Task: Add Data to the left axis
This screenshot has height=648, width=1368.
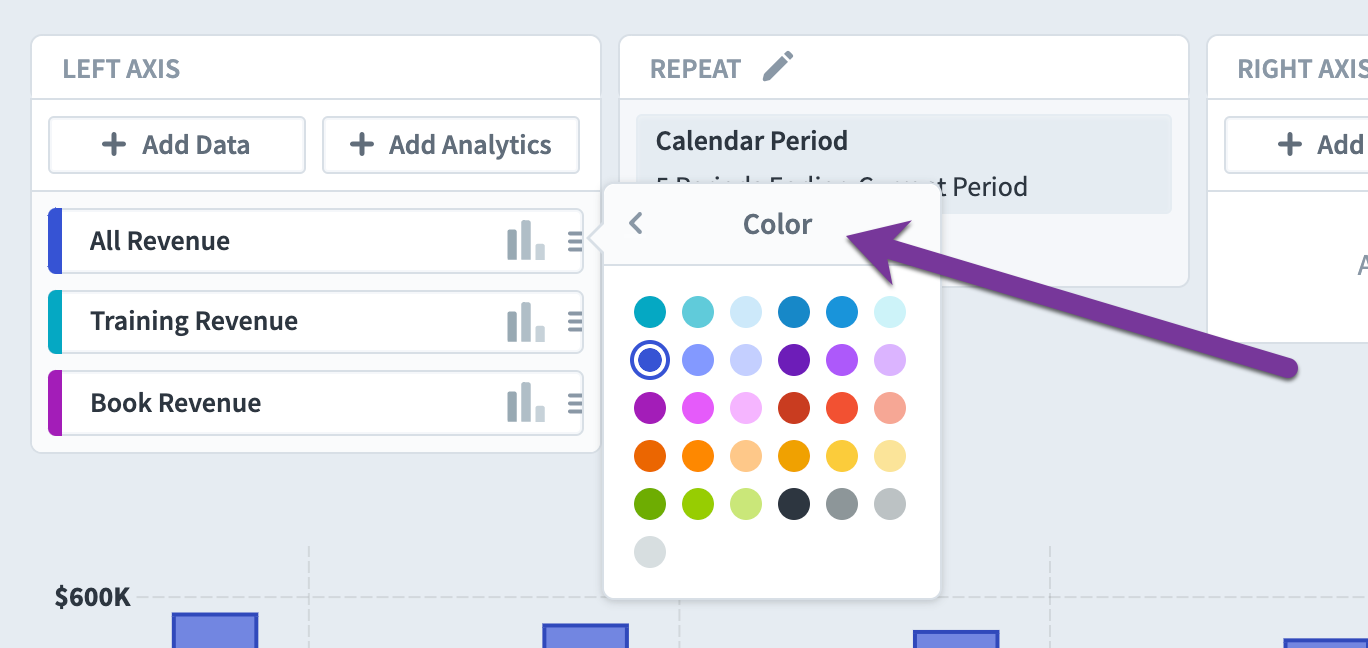Action: [x=177, y=145]
